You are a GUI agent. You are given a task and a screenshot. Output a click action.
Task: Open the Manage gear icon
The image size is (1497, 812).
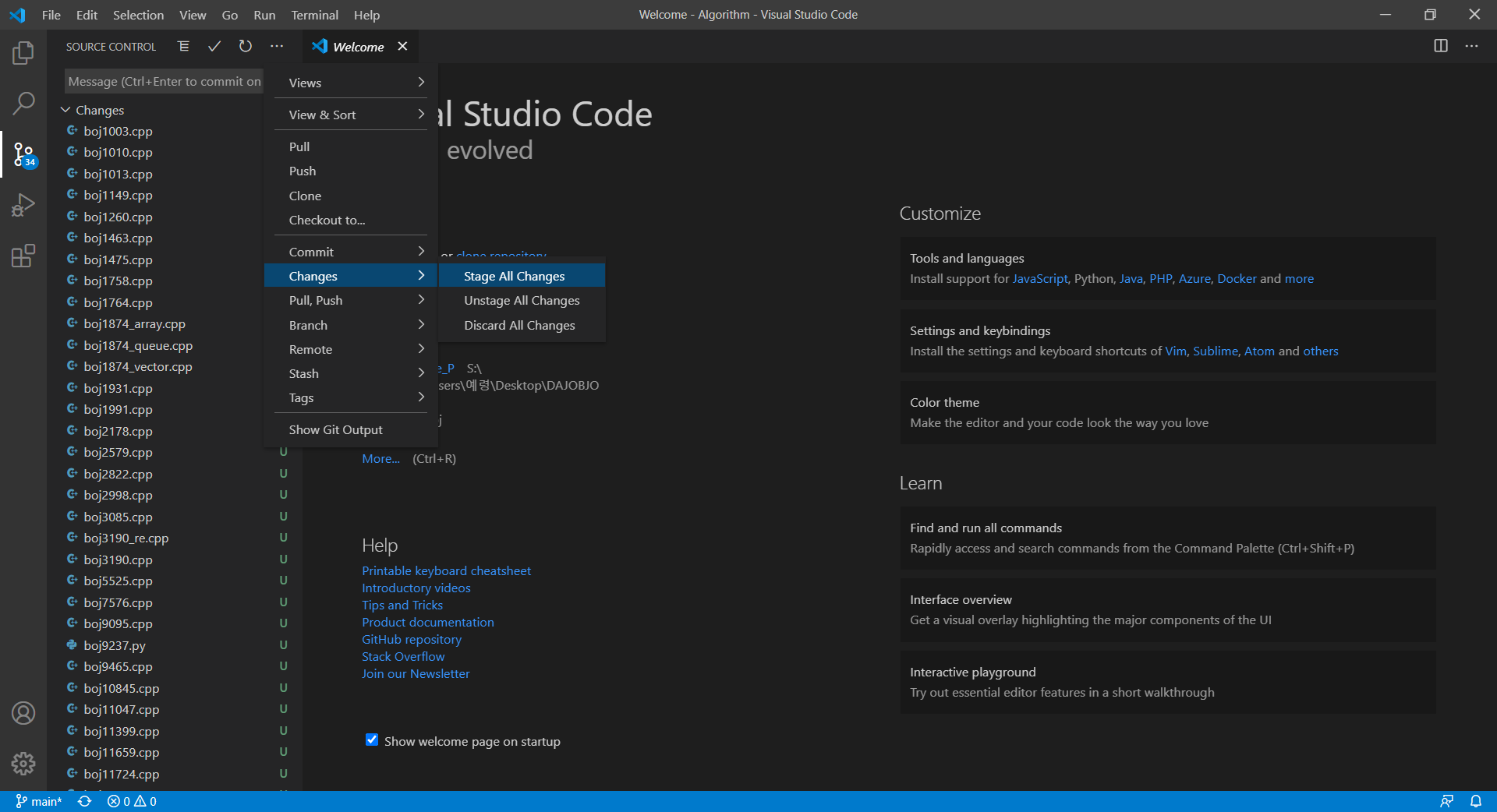[23, 764]
